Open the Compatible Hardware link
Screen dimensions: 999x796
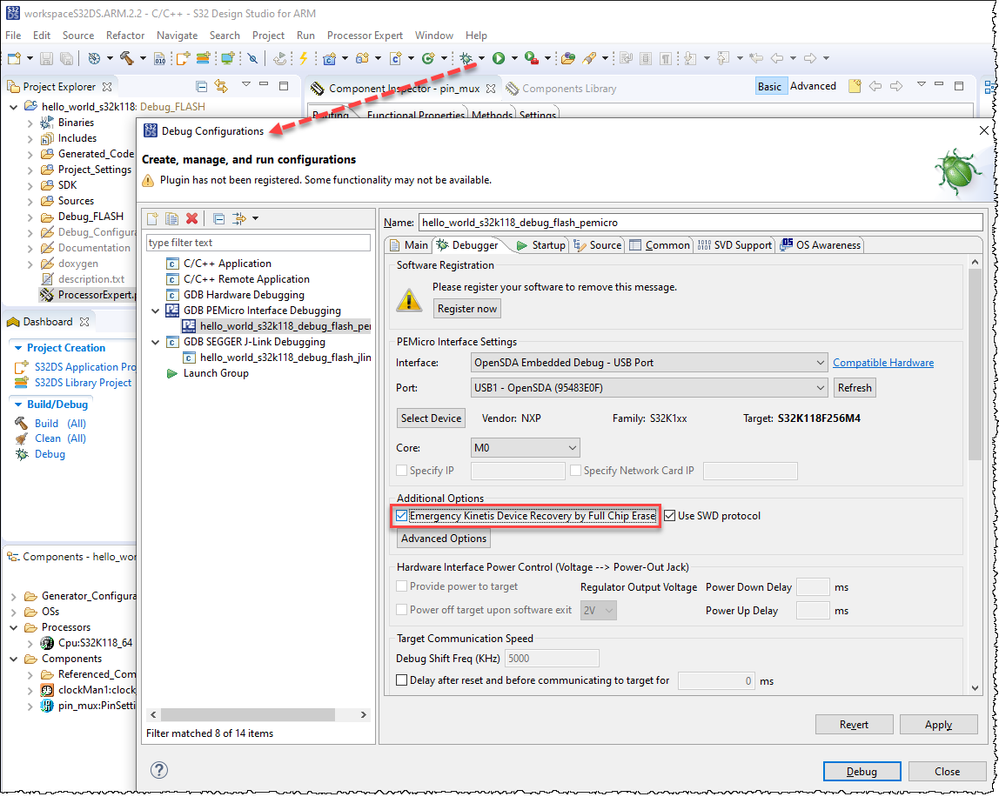click(x=883, y=363)
